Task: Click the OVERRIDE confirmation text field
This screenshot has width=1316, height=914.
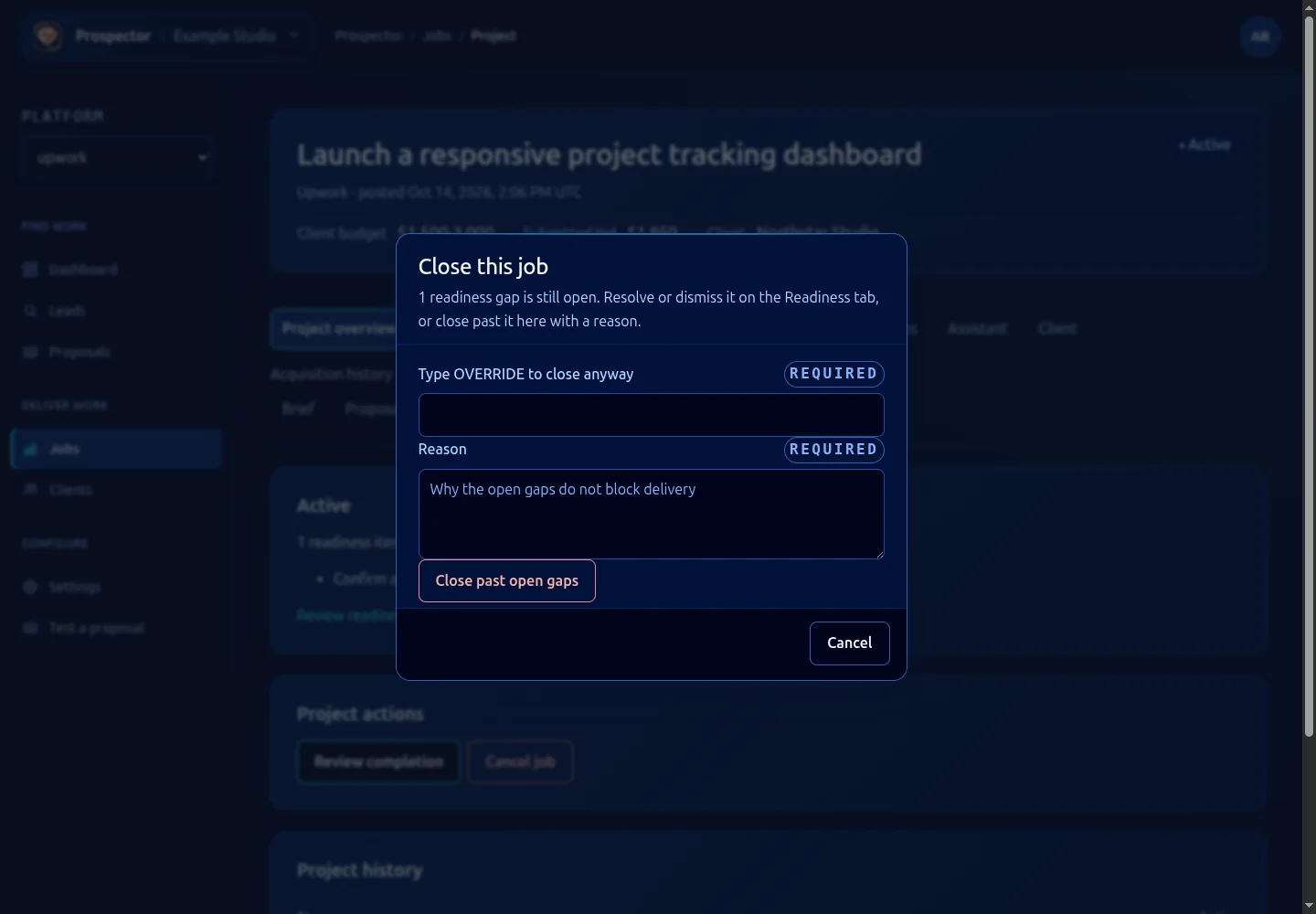Action: click(x=651, y=415)
